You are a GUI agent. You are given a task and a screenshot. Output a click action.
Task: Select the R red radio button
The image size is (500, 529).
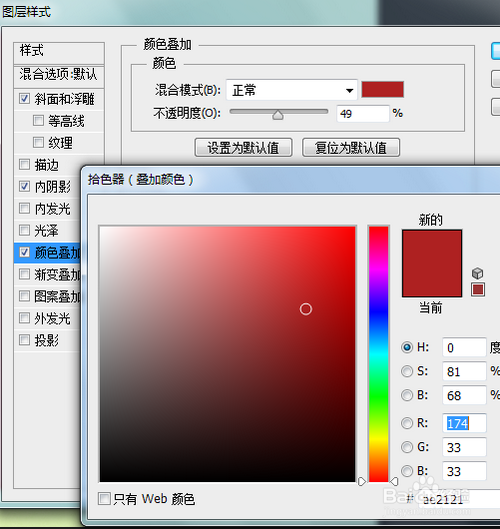(x=407, y=423)
